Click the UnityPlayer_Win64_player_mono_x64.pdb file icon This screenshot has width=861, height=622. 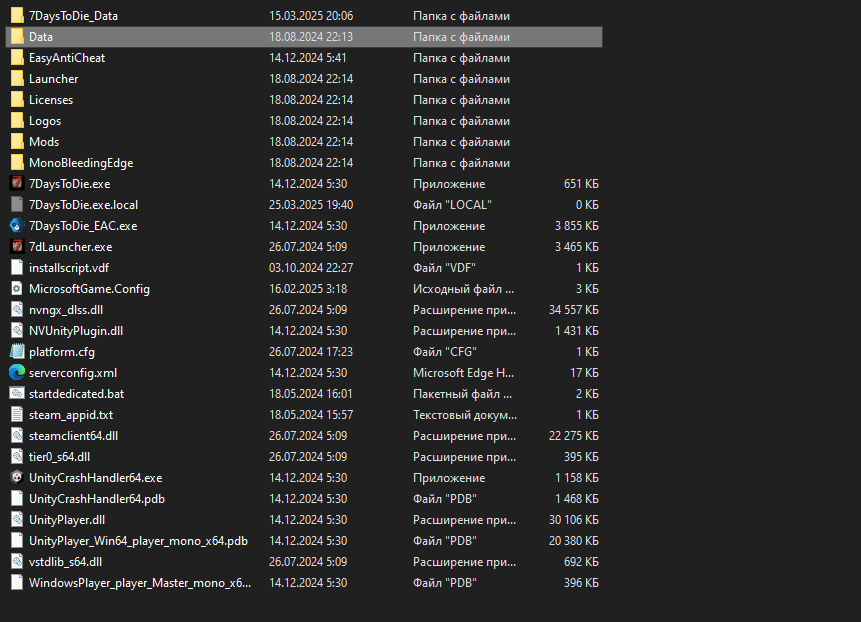(x=17, y=541)
